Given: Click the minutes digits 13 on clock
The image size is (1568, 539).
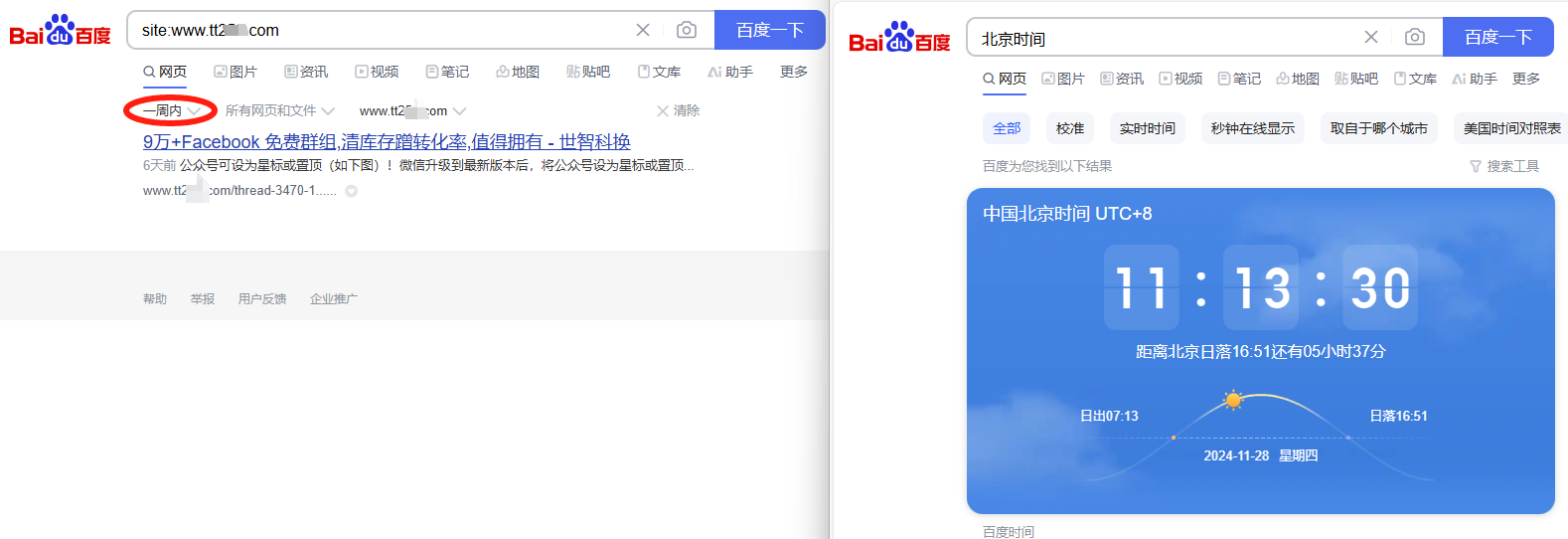Looking at the screenshot, I should coord(1261,287).
